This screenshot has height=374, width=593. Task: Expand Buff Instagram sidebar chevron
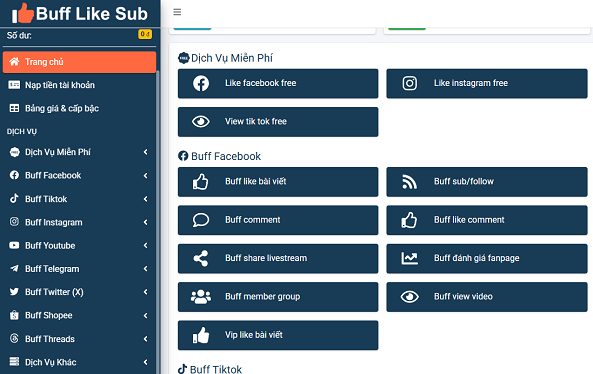[146, 222]
